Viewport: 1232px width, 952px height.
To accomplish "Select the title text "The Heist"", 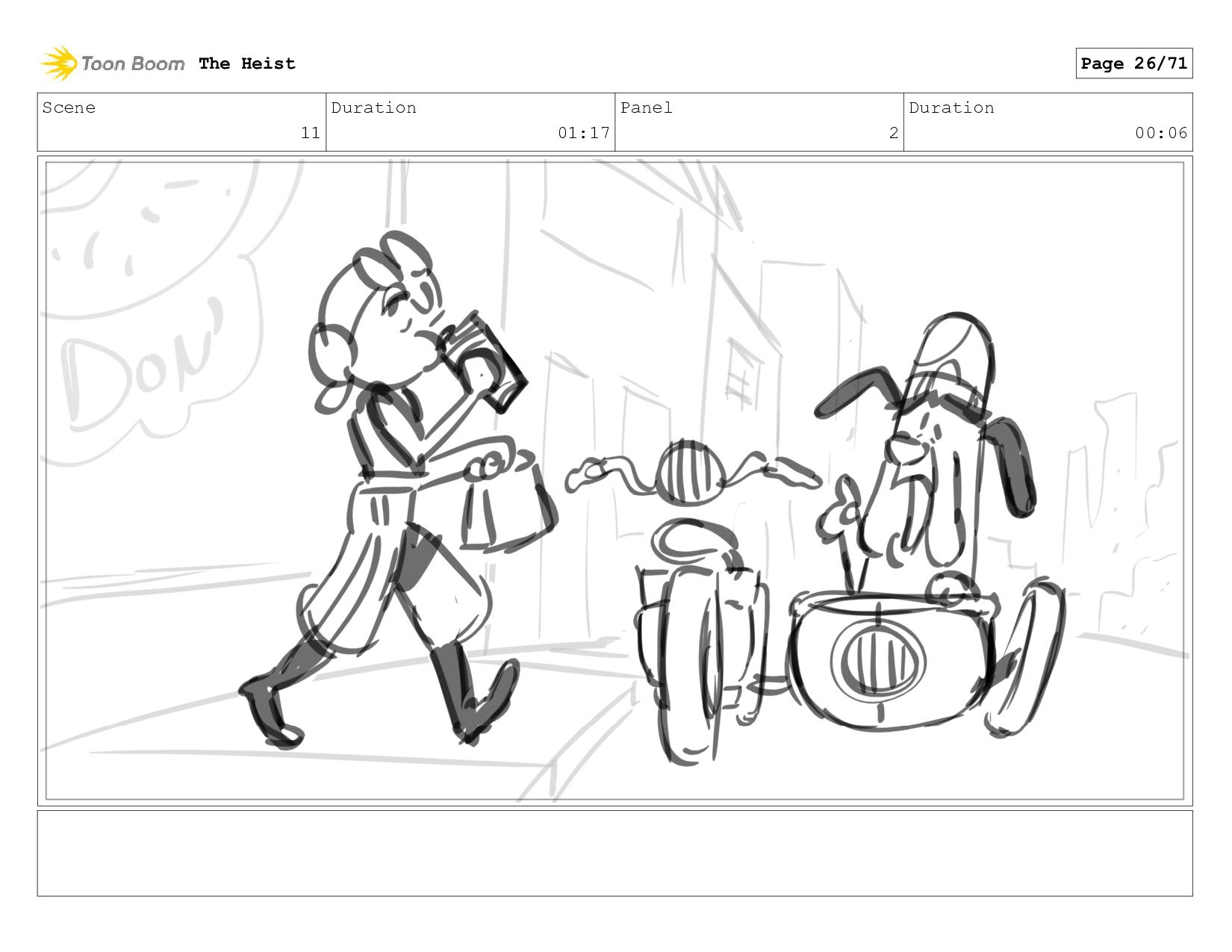I will 247,63.
